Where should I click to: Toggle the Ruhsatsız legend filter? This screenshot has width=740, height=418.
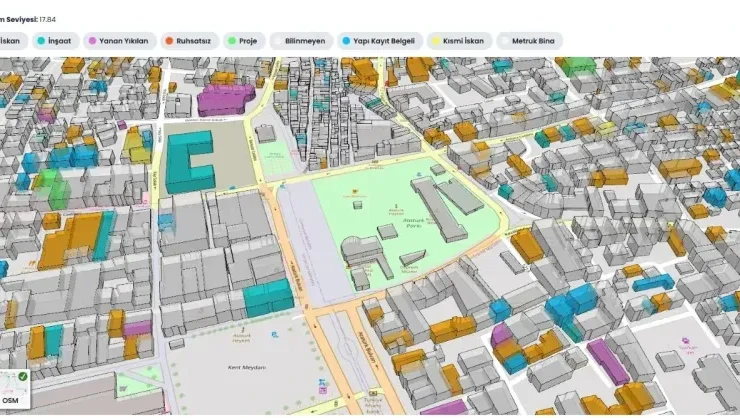189,41
